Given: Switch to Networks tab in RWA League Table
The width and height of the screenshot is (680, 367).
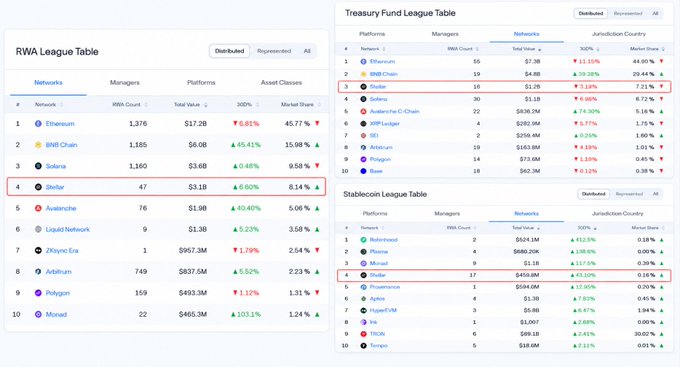Looking at the screenshot, I should [x=48, y=82].
